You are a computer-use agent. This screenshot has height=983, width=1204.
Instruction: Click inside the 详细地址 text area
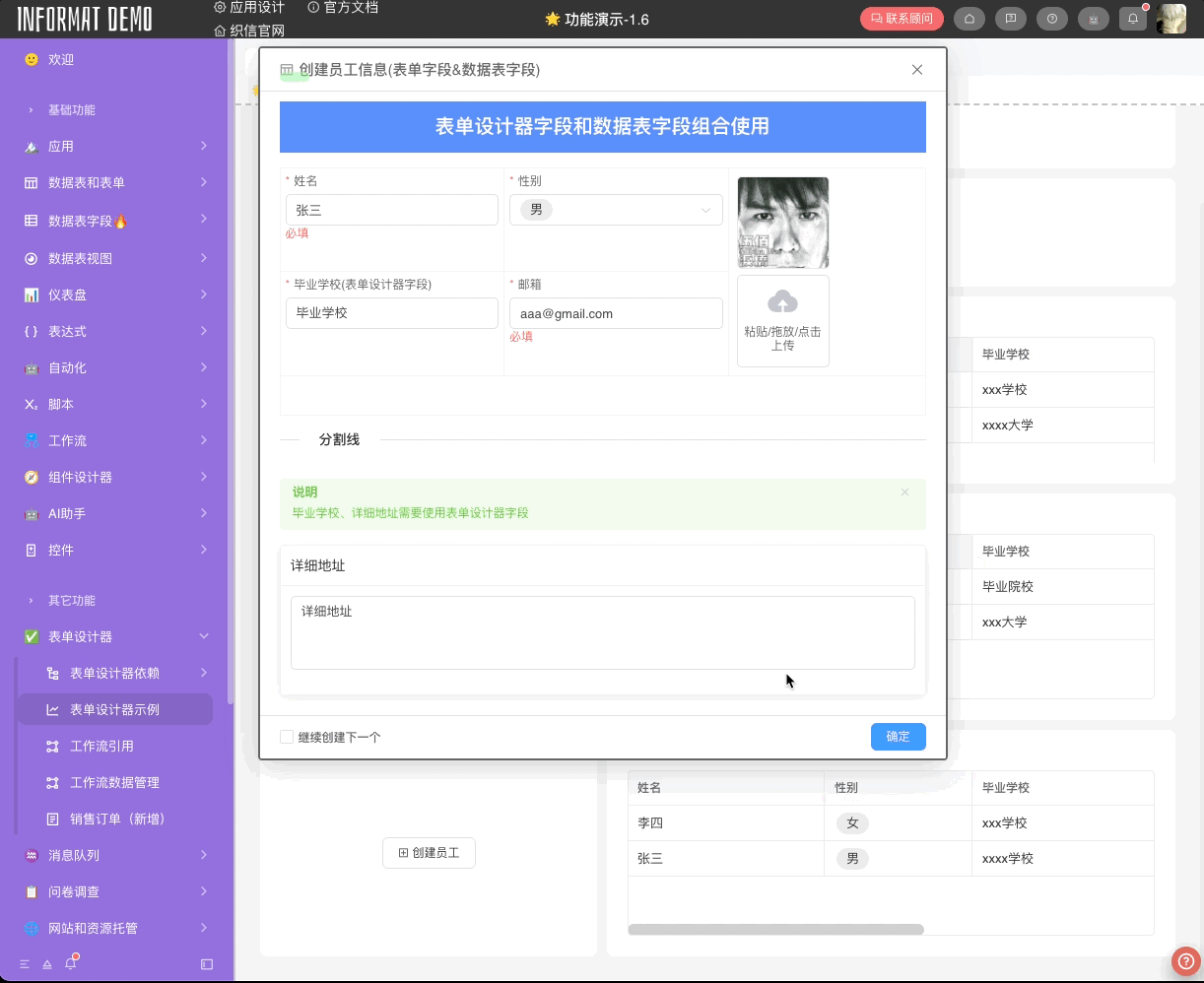click(x=602, y=630)
